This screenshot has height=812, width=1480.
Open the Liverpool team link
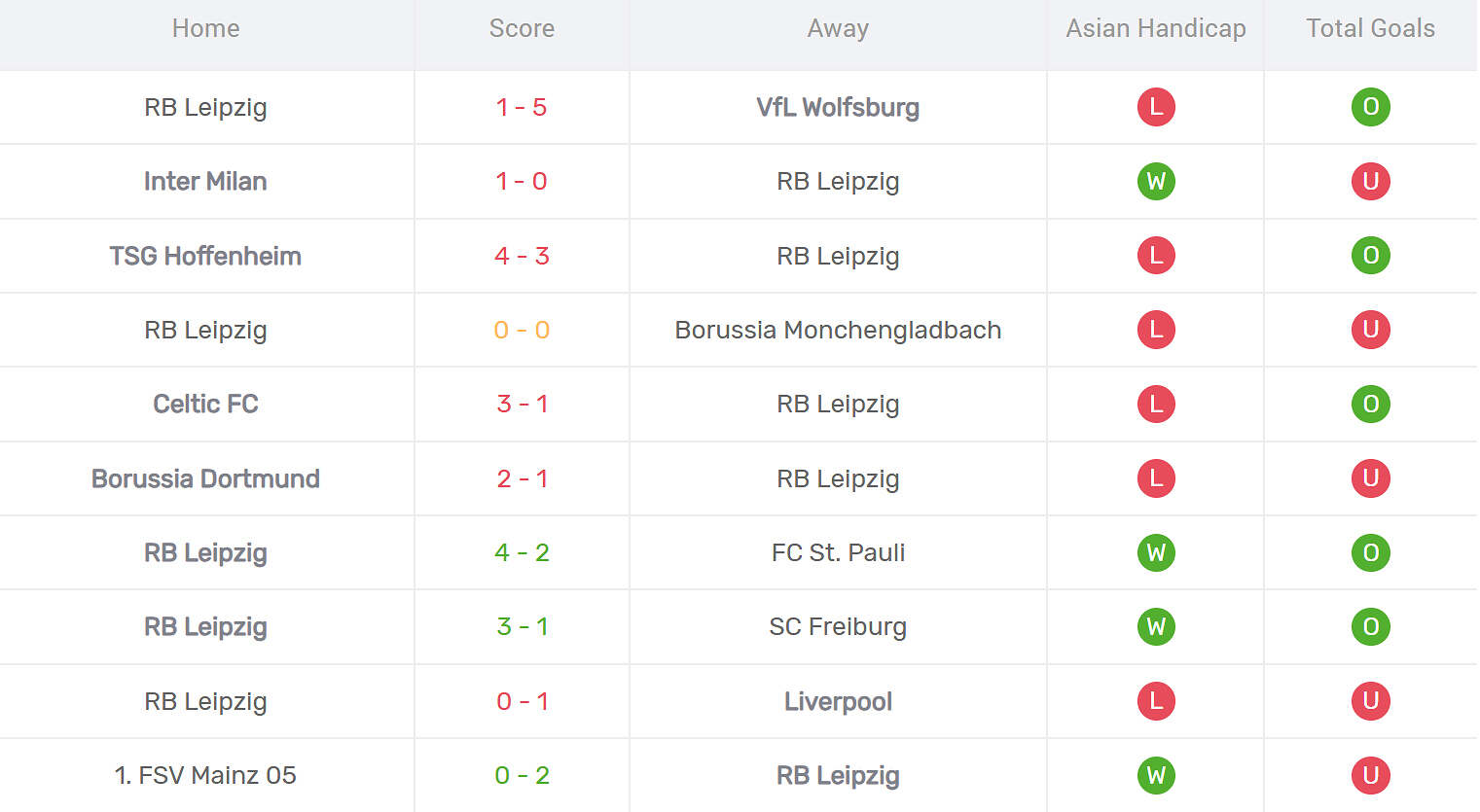838,701
